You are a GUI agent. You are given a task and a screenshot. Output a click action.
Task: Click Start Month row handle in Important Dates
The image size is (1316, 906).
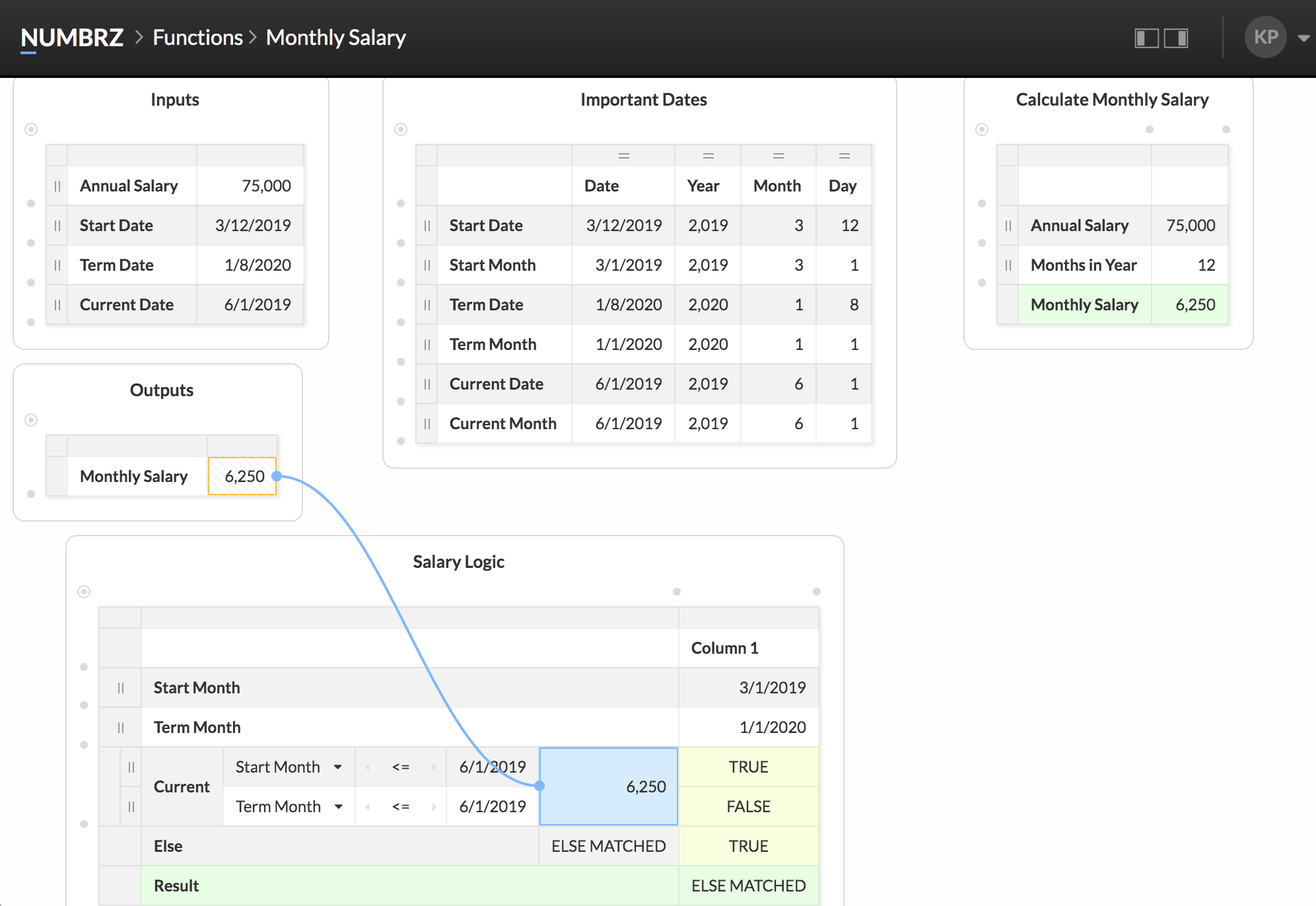click(427, 265)
